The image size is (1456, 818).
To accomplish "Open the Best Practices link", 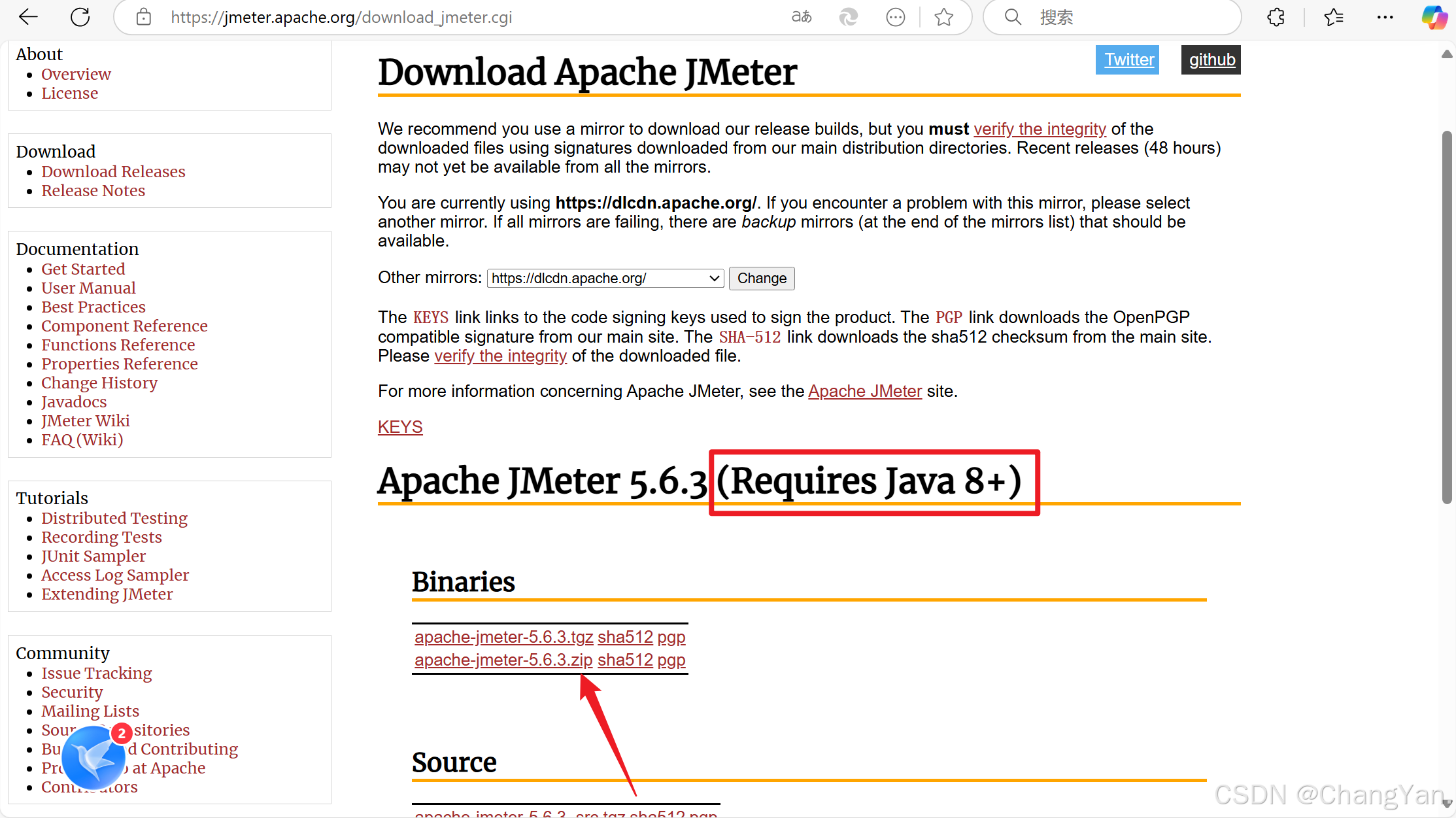I will pos(93,307).
